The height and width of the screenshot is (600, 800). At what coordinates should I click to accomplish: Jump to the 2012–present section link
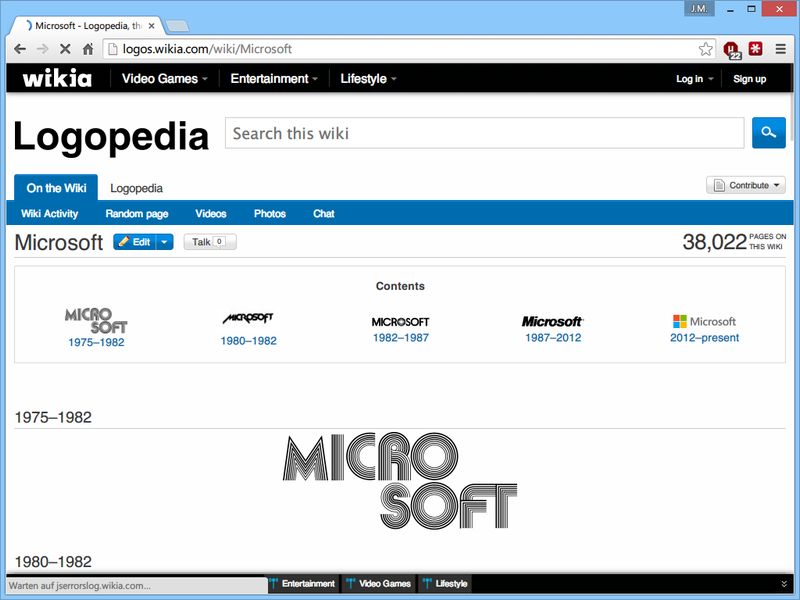pyautogui.click(x=705, y=337)
